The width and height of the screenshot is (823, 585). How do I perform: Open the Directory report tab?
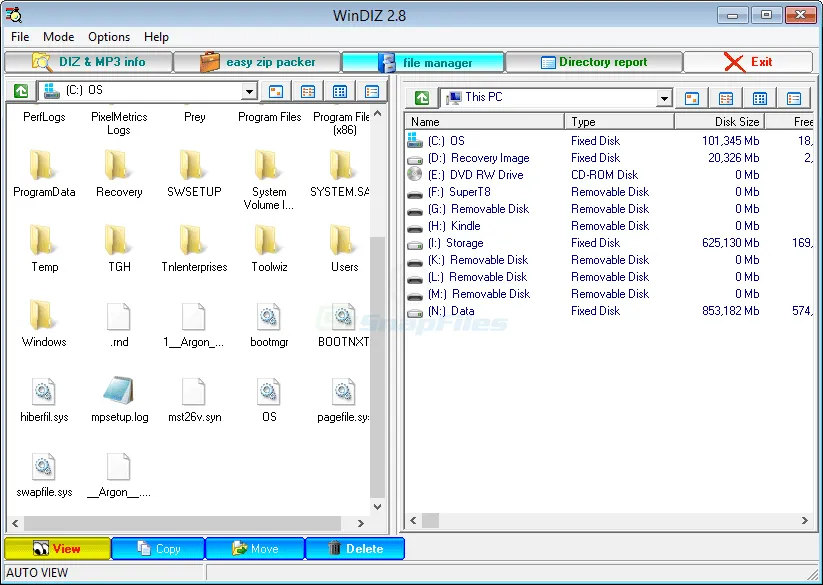click(x=593, y=62)
